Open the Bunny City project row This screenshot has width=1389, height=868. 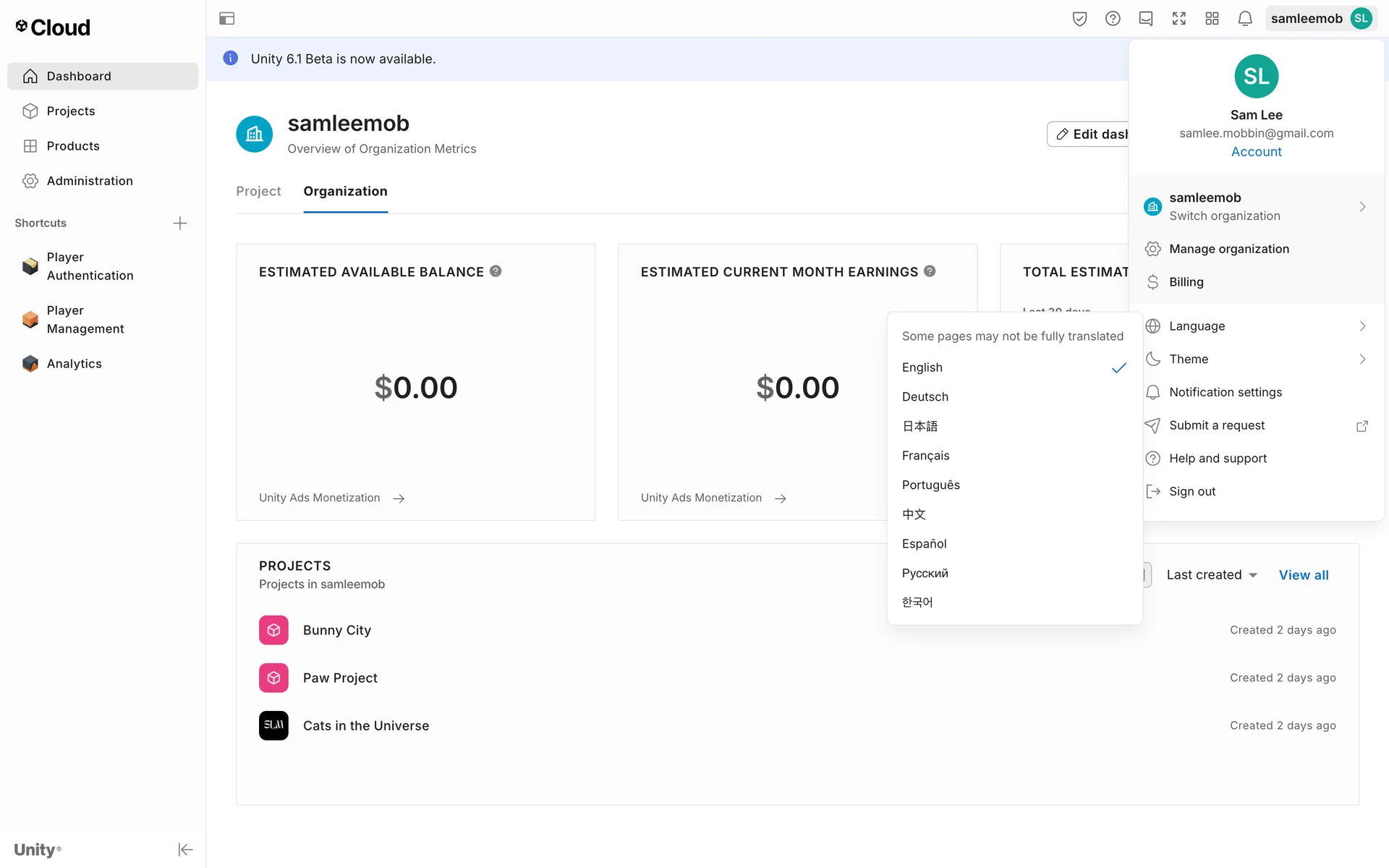337,631
